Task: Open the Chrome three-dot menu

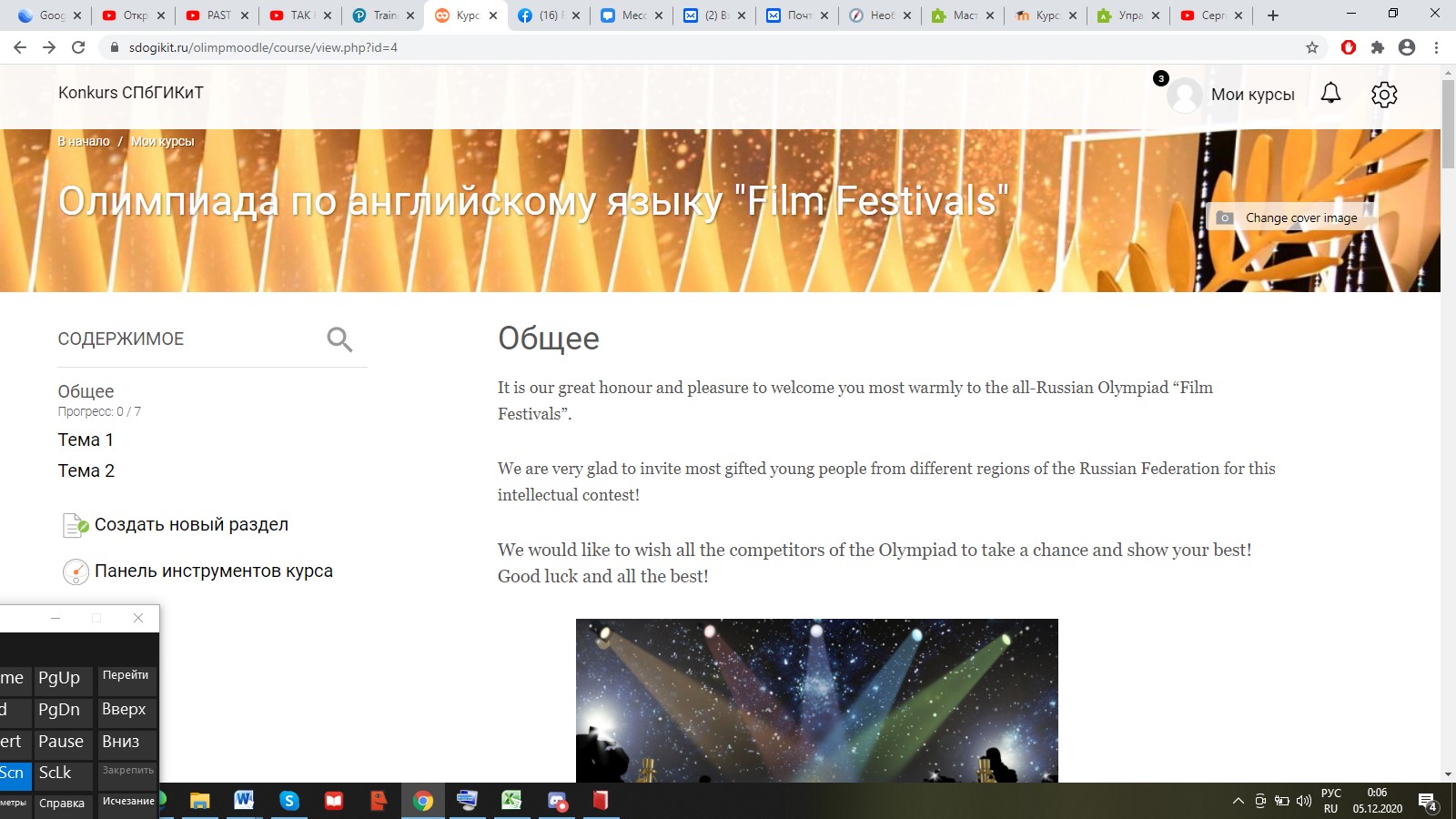Action: [1436, 47]
